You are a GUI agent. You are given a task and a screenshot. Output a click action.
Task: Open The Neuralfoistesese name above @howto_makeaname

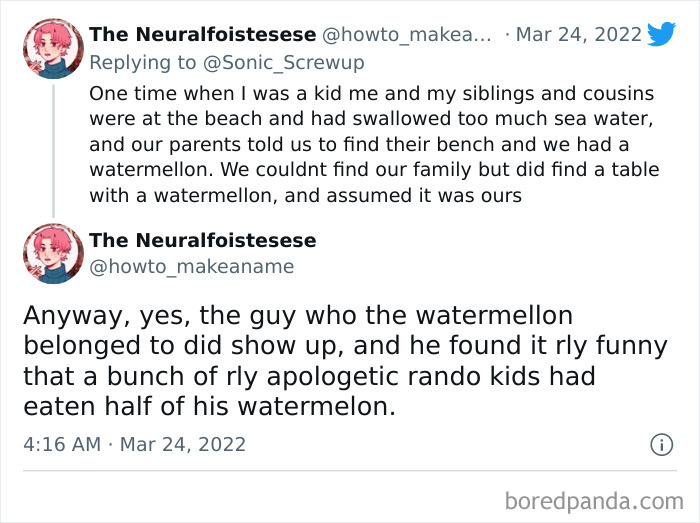click(202, 241)
